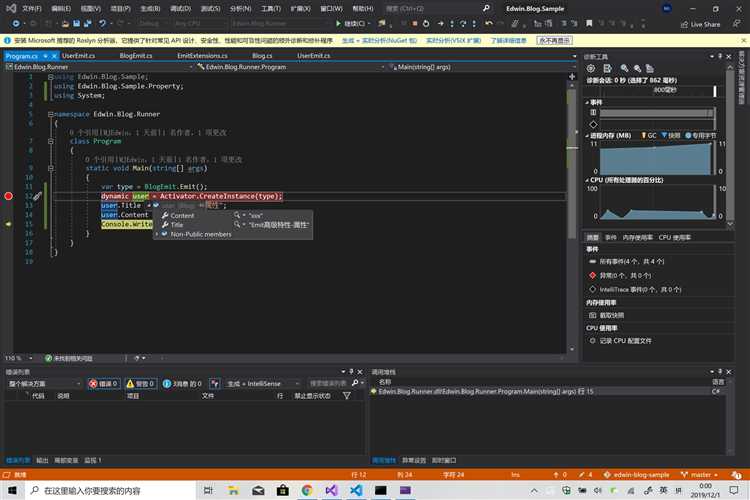Open the 生成 + IntelliSense dropdown
The height and width of the screenshot is (500, 750).
[263, 384]
